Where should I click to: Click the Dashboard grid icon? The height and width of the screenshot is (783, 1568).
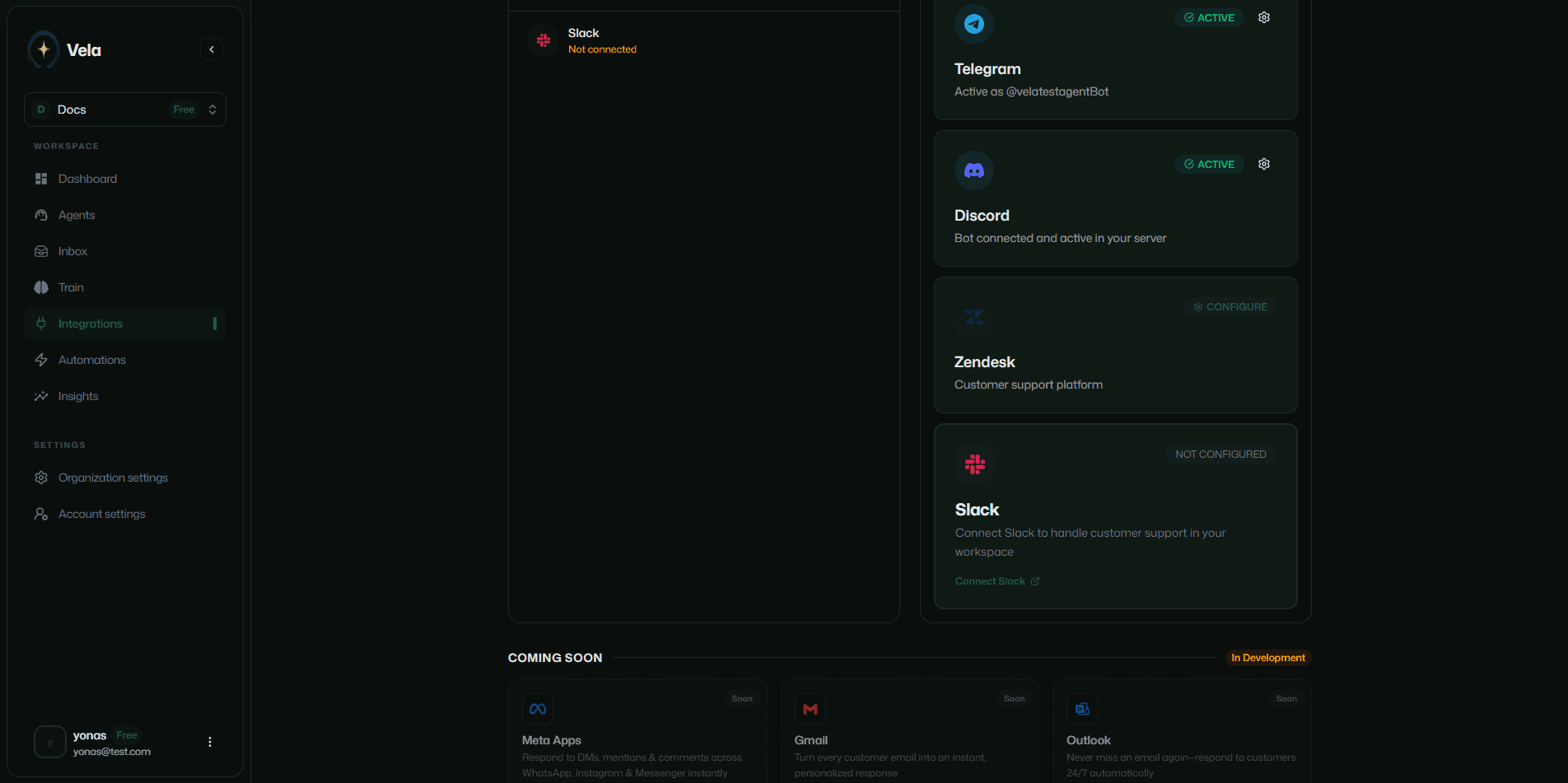pyautogui.click(x=41, y=179)
